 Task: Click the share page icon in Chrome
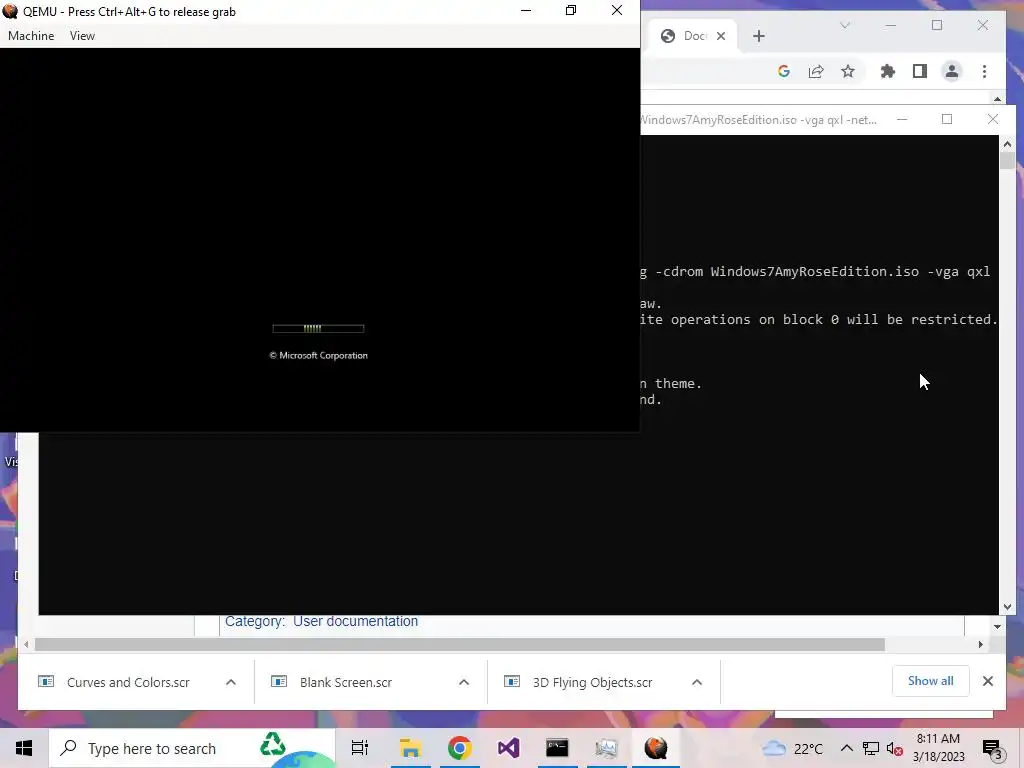[816, 71]
